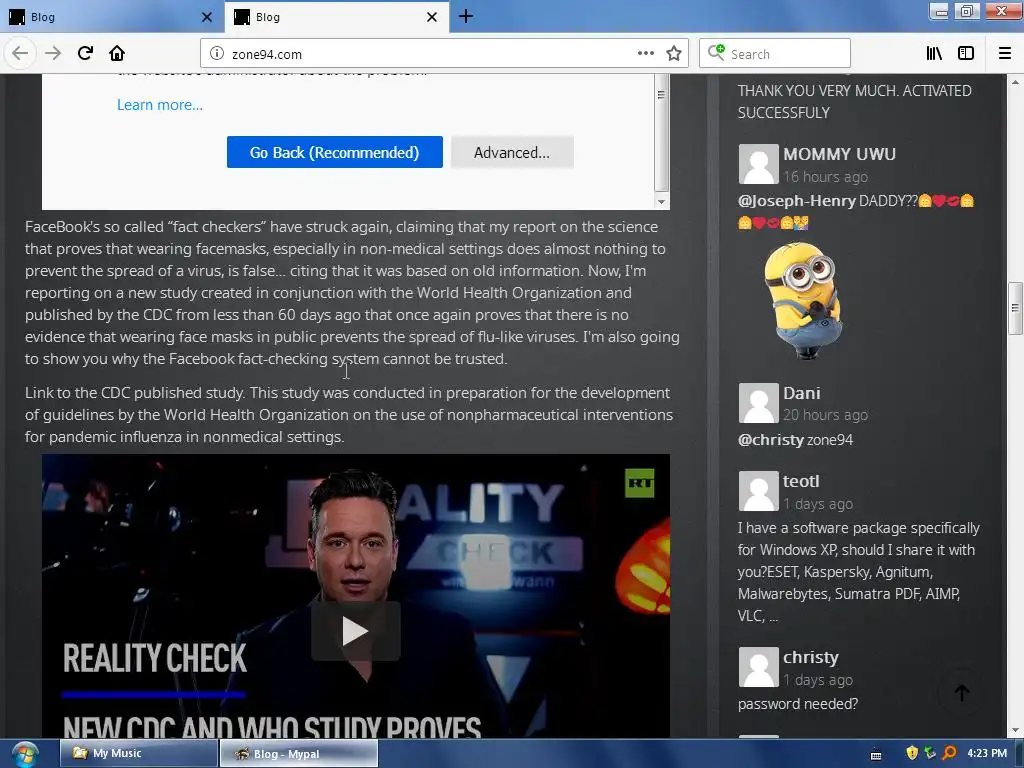Click 'THANK YOU VERY MUCH' comment text
The width and height of the screenshot is (1024, 768).
click(855, 101)
